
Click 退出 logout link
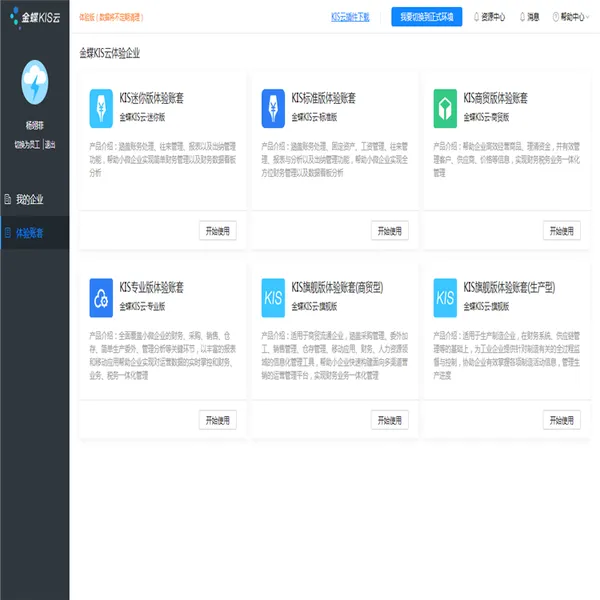(x=50, y=145)
